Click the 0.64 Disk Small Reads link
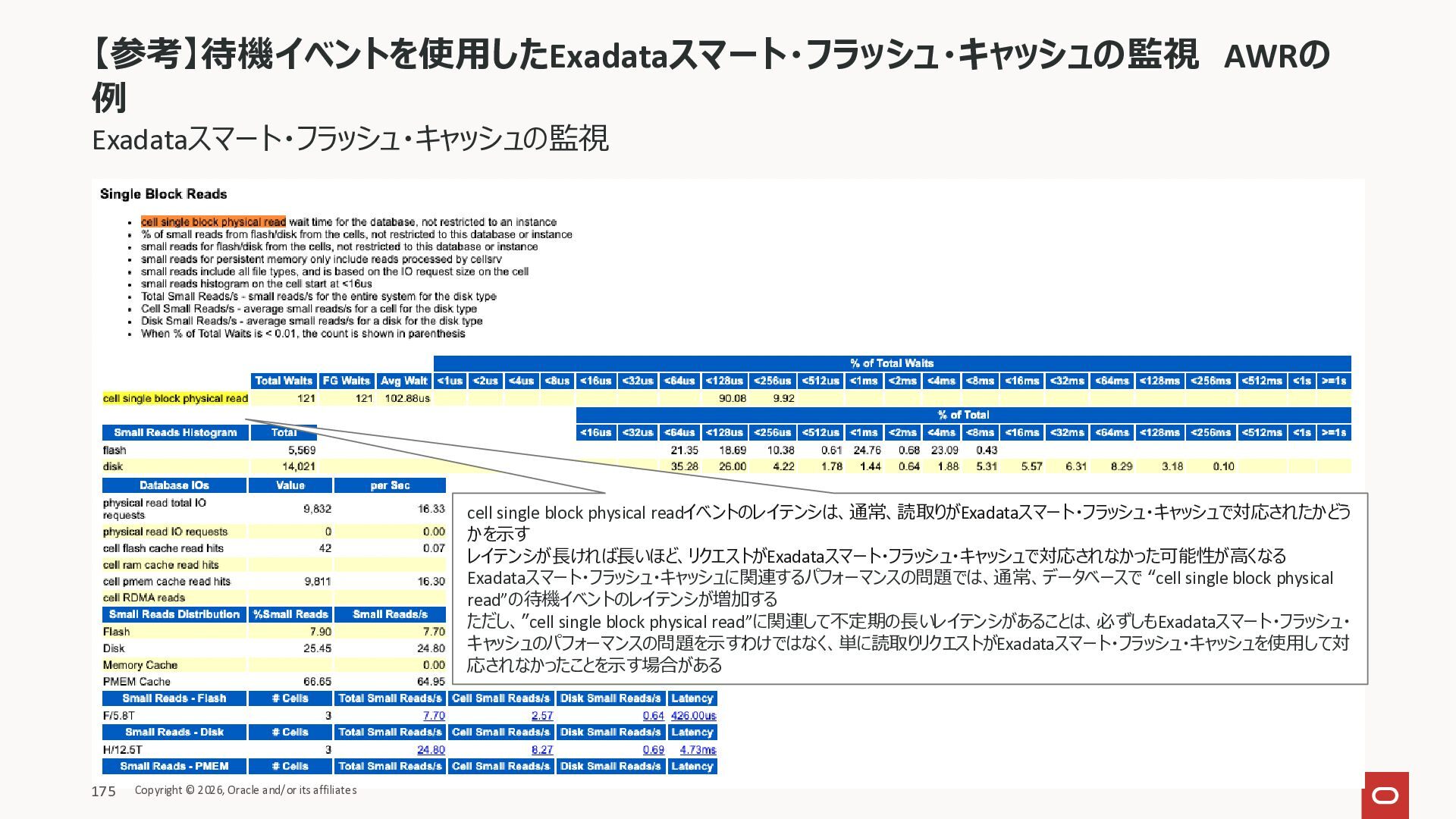The image size is (1456, 819). coord(653,715)
